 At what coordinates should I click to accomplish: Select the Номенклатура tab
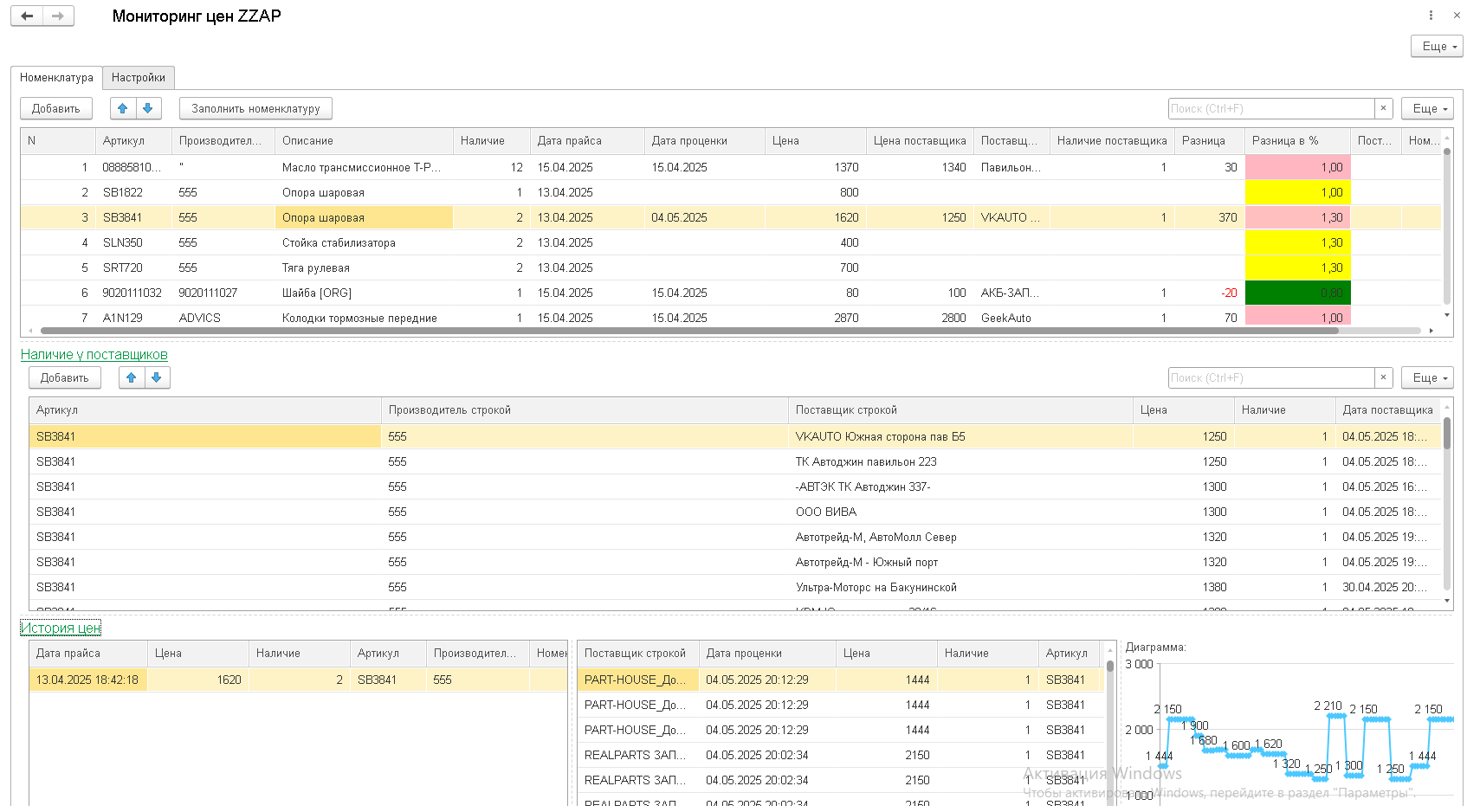56,77
